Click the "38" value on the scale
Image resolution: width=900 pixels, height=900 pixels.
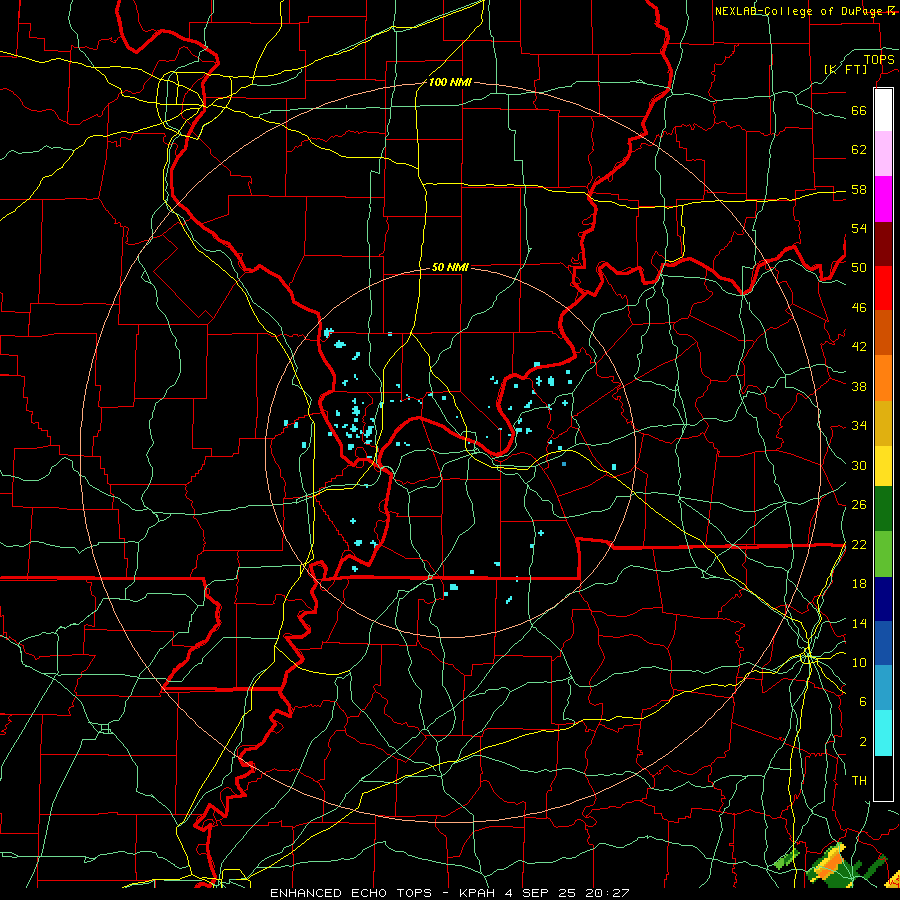point(859,386)
